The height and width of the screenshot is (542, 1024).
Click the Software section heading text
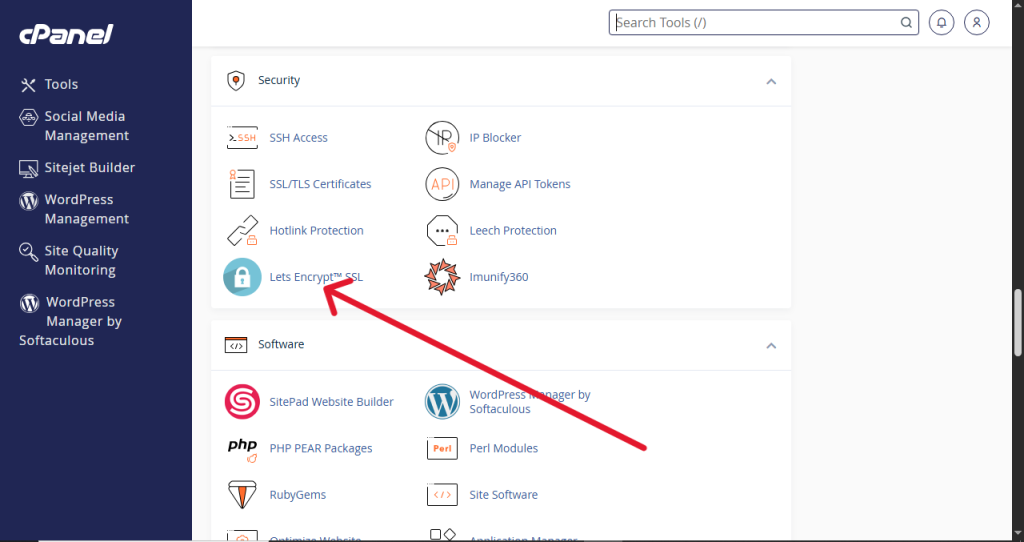pos(281,344)
